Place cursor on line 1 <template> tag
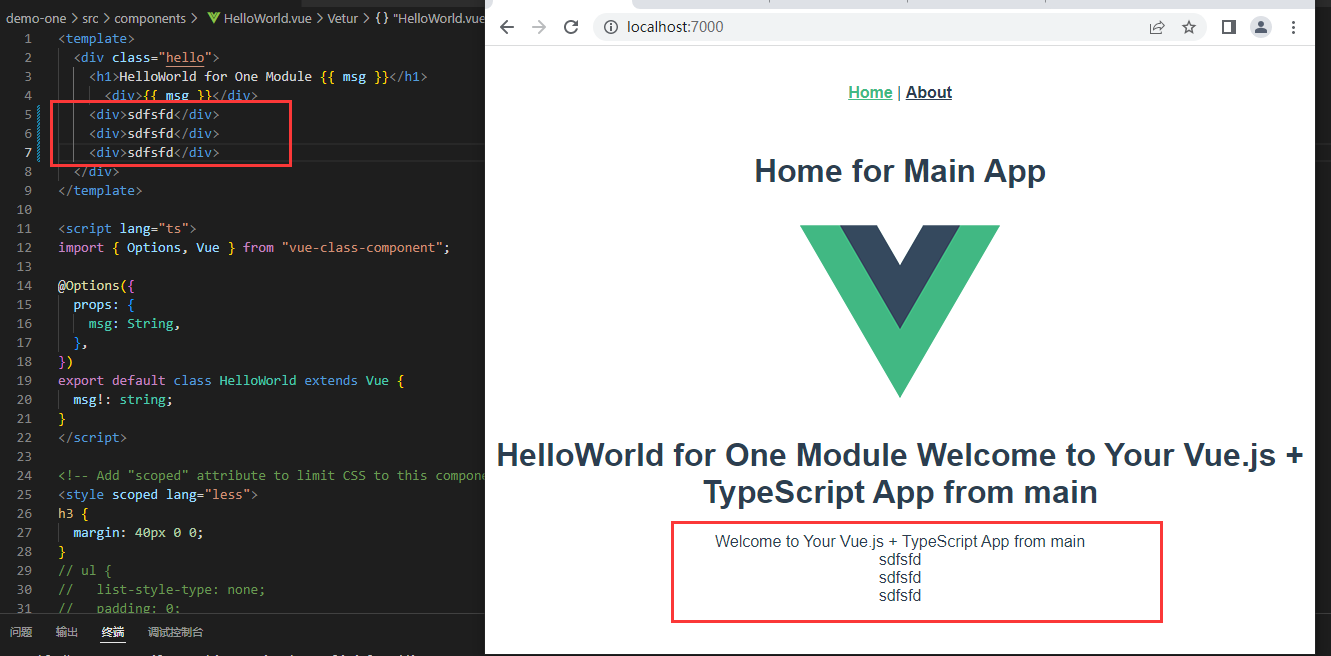The width and height of the screenshot is (1331, 656). tap(96, 38)
